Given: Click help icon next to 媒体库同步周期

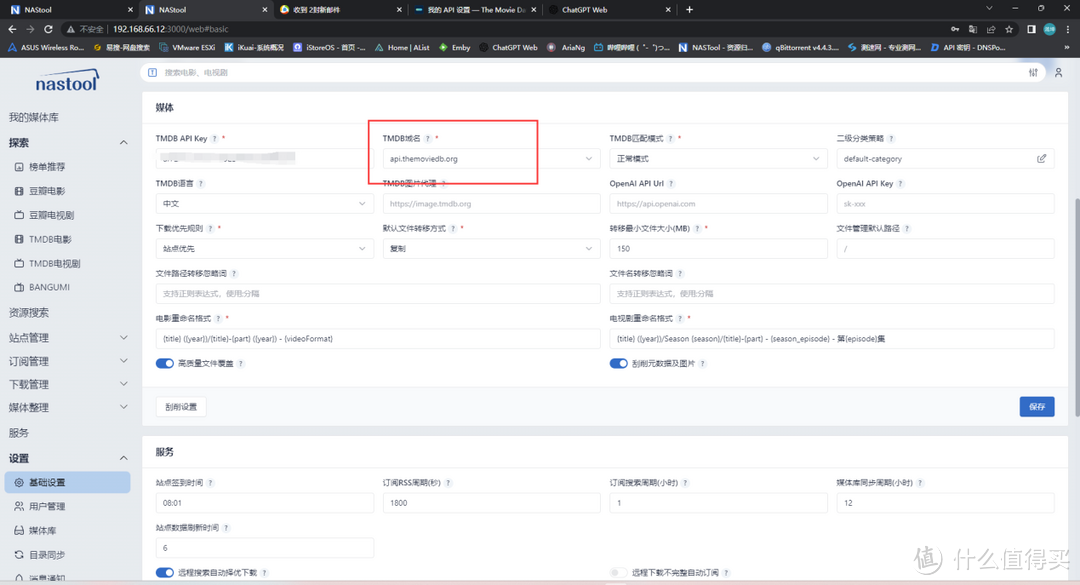Looking at the screenshot, I should click(x=920, y=483).
